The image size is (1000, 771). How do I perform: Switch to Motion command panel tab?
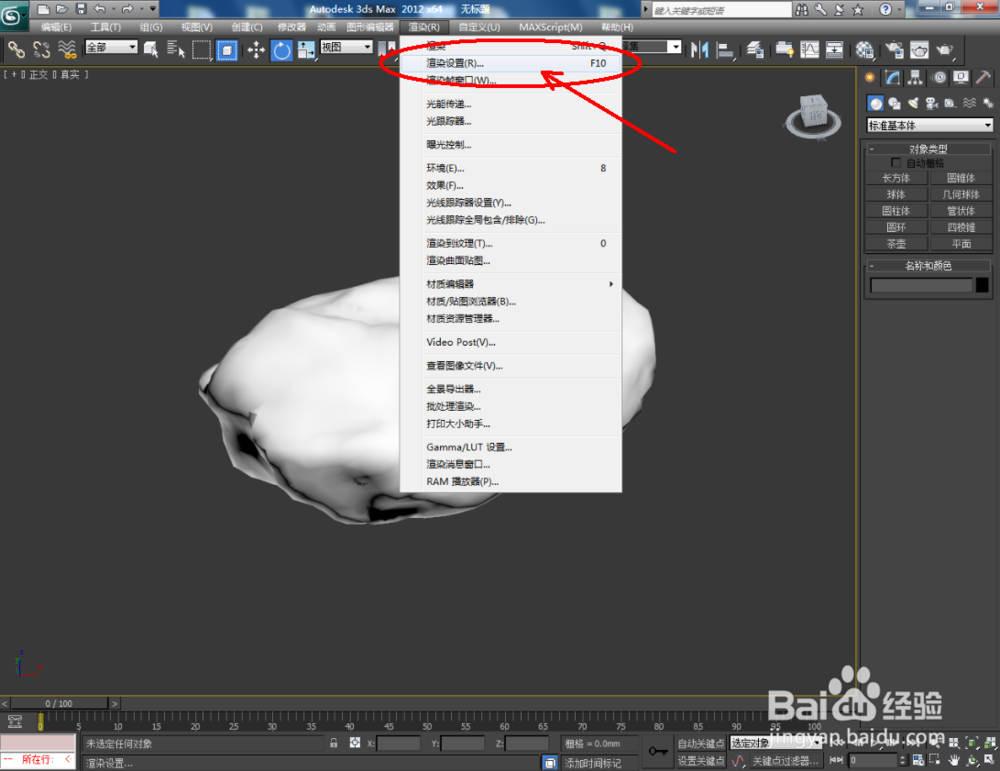(939, 78)
